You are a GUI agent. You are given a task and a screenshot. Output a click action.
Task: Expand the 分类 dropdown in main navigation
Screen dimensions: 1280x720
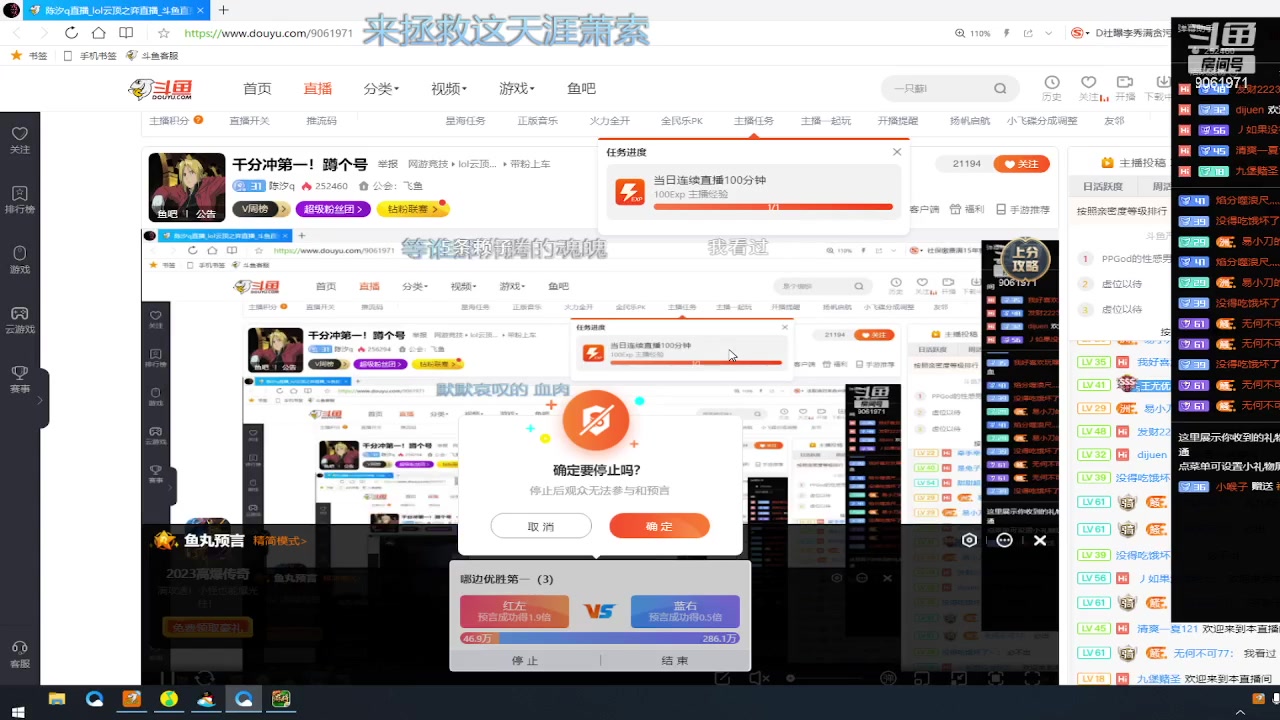click(x=381, y=88)
